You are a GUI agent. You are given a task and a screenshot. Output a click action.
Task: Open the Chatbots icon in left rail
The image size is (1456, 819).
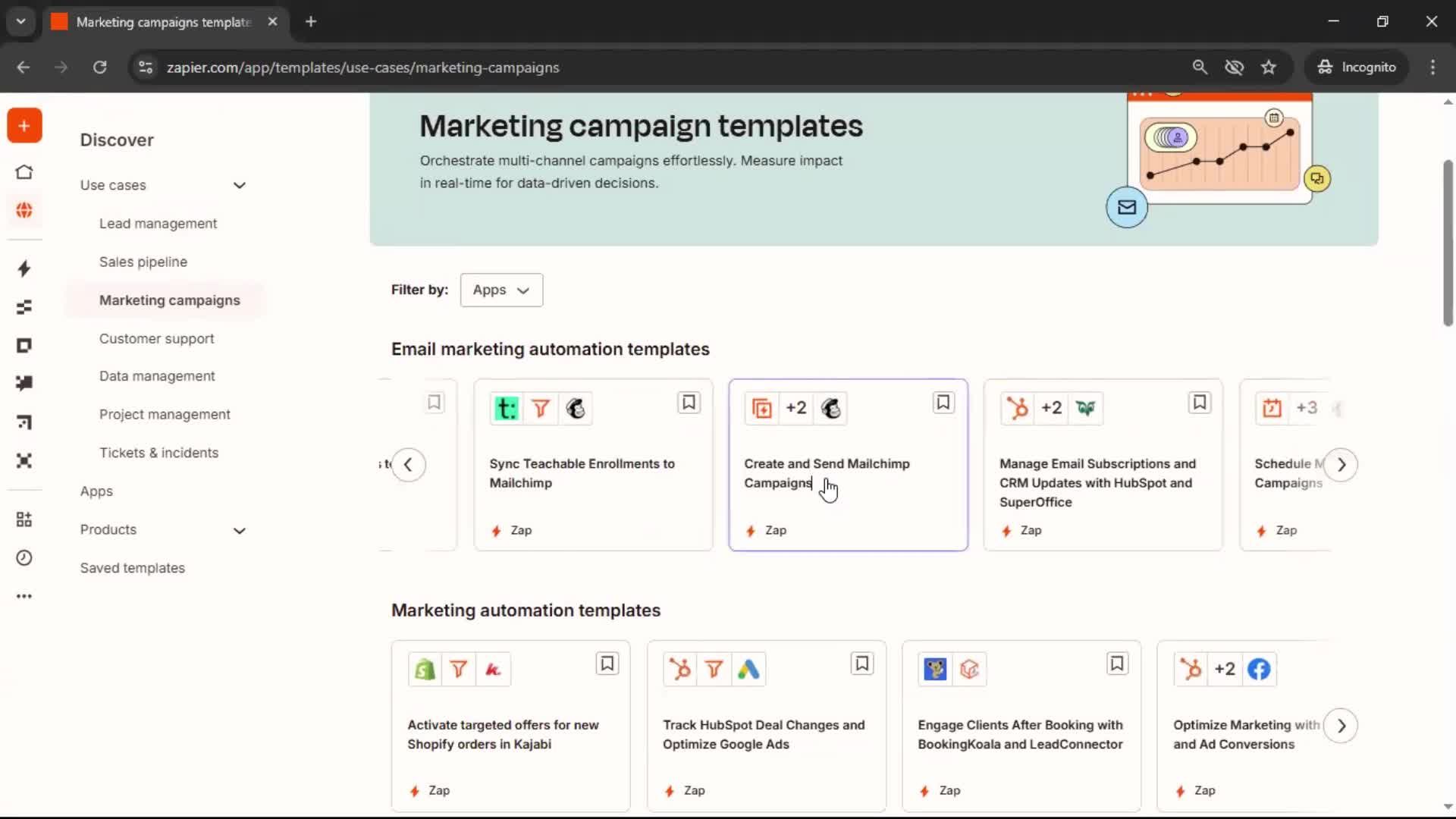tap(24, 384)
